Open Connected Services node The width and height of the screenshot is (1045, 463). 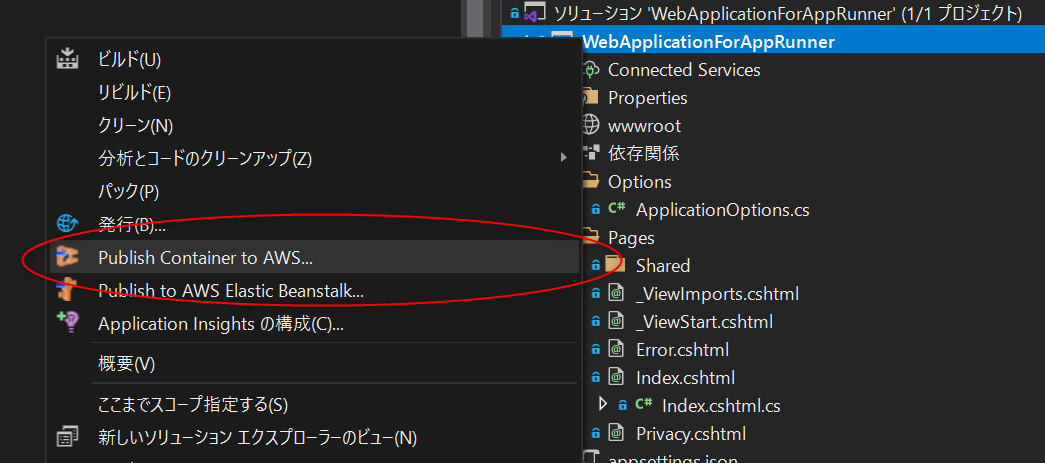[x=684, y=70]
